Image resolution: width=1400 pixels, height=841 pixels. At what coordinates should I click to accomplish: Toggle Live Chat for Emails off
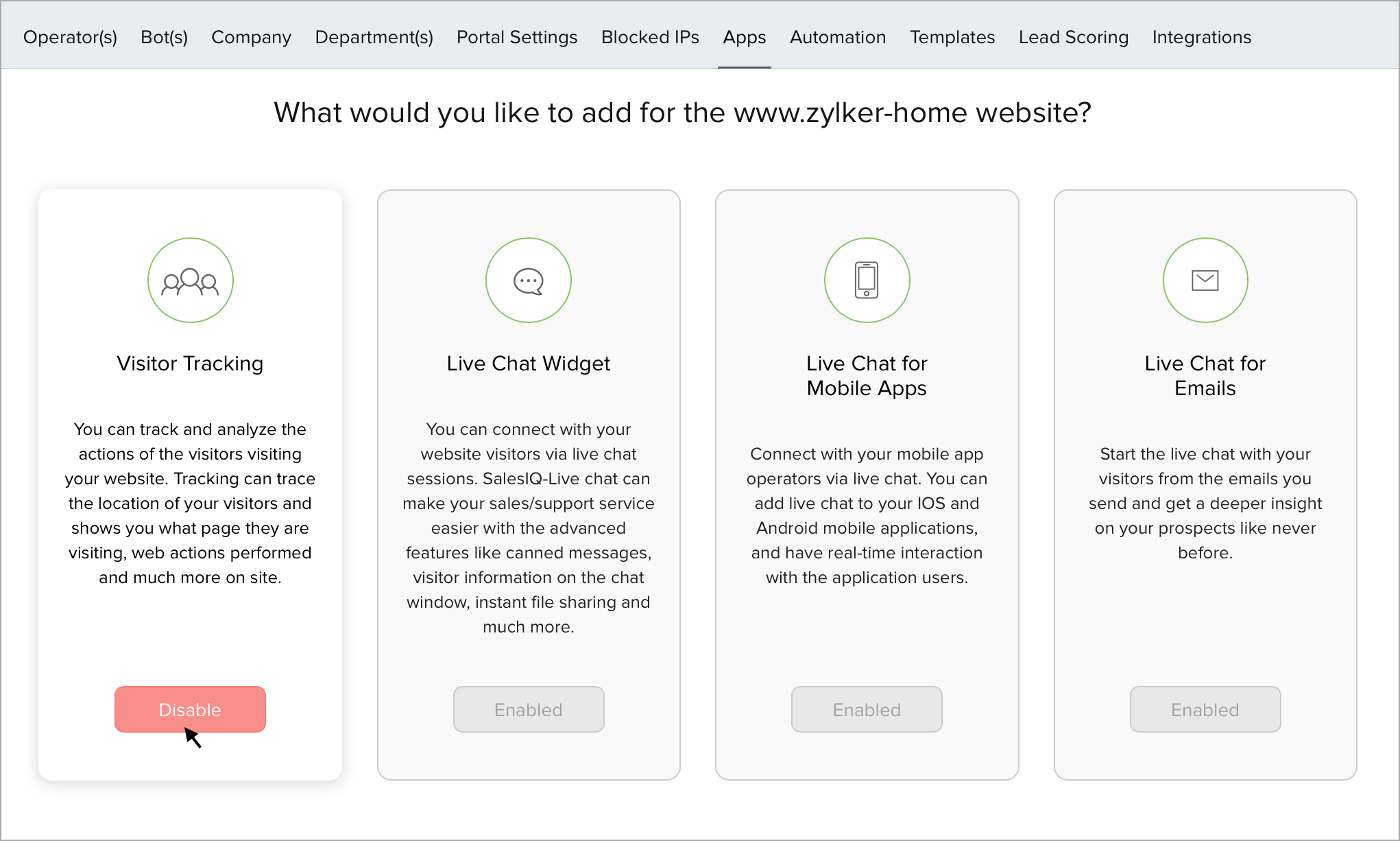click(x=1205, y=709)
